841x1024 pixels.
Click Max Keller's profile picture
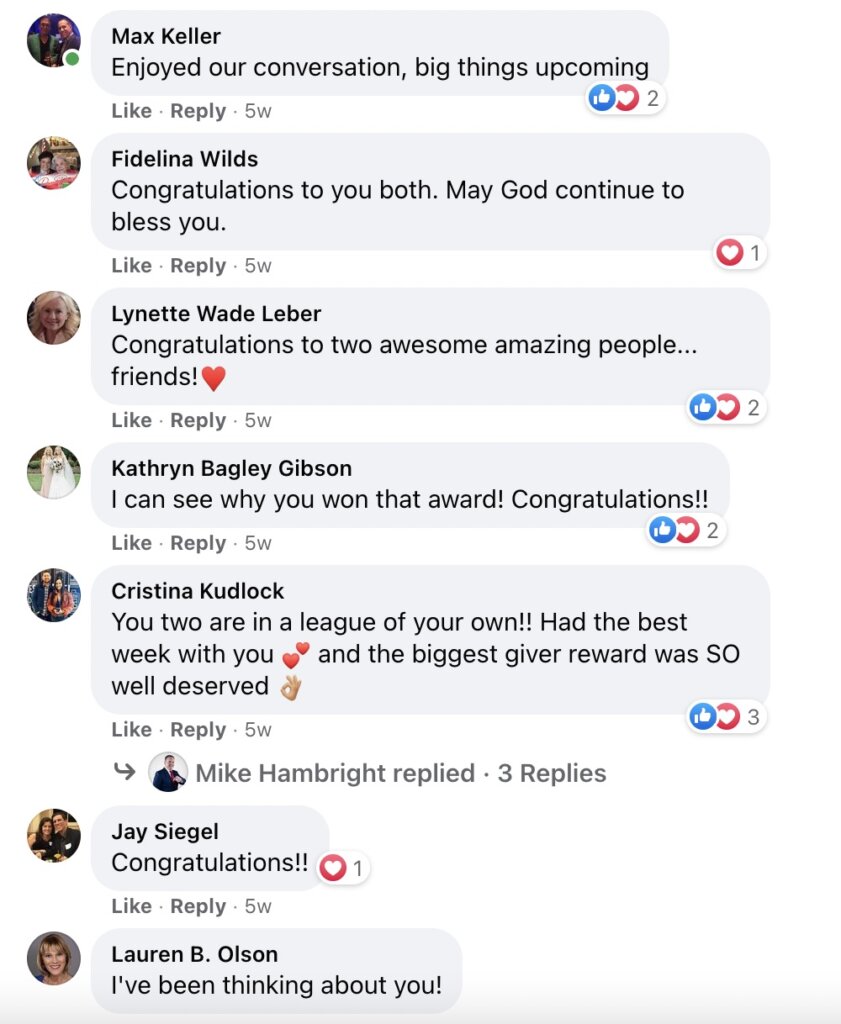[53, 41]
